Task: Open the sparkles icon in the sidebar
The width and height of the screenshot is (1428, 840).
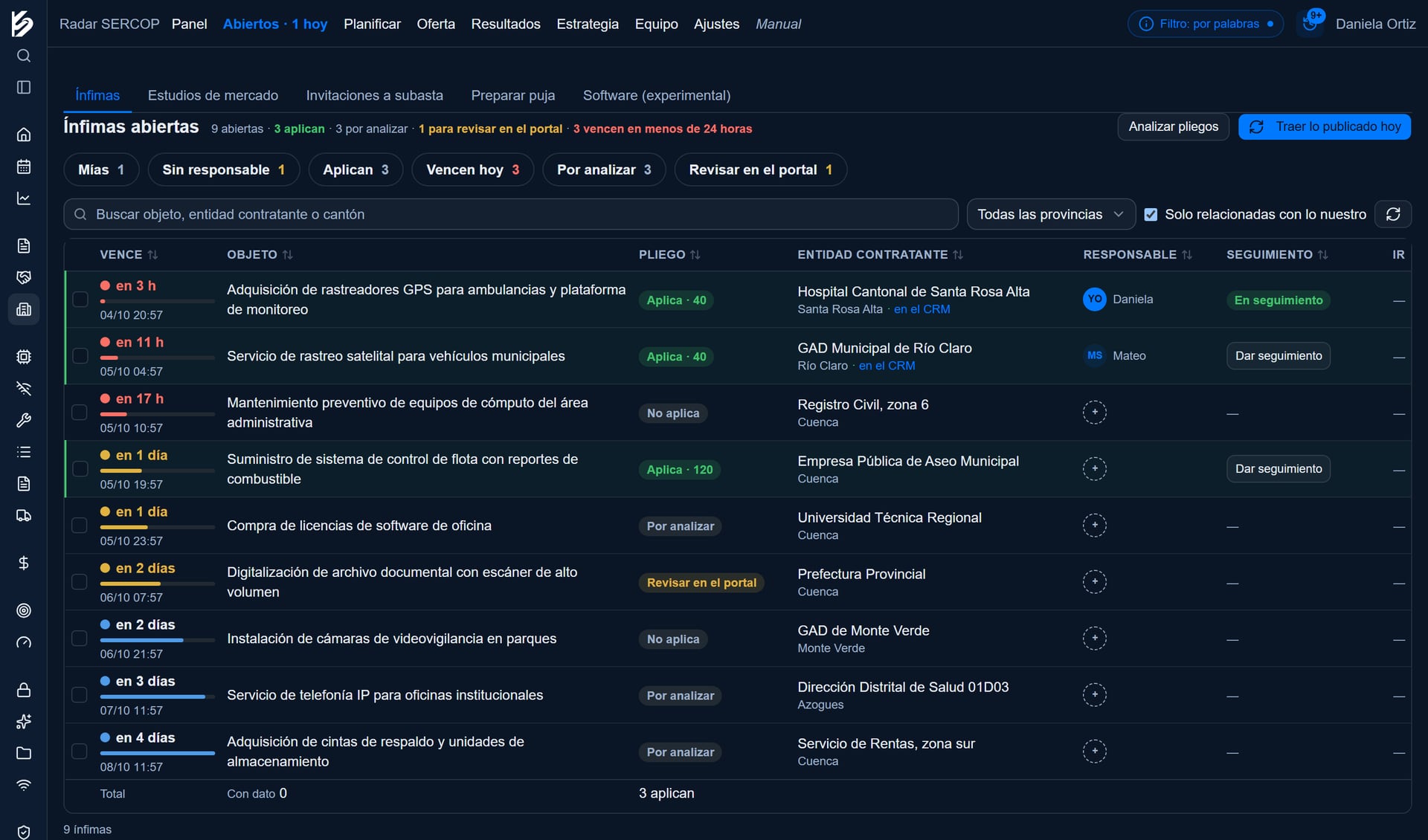Action: [x=24, y=721]
